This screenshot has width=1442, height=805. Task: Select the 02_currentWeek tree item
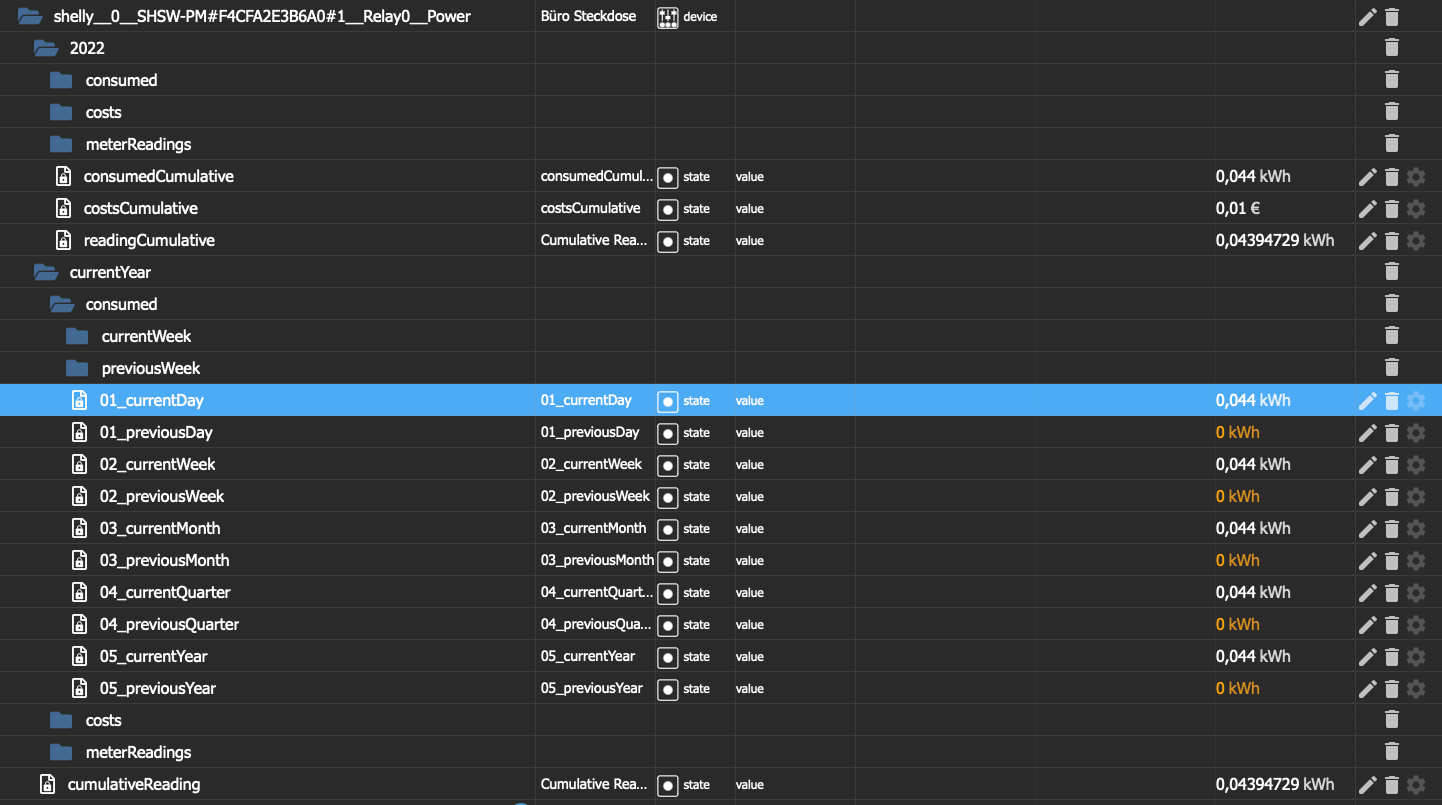(x=157, y=464)
